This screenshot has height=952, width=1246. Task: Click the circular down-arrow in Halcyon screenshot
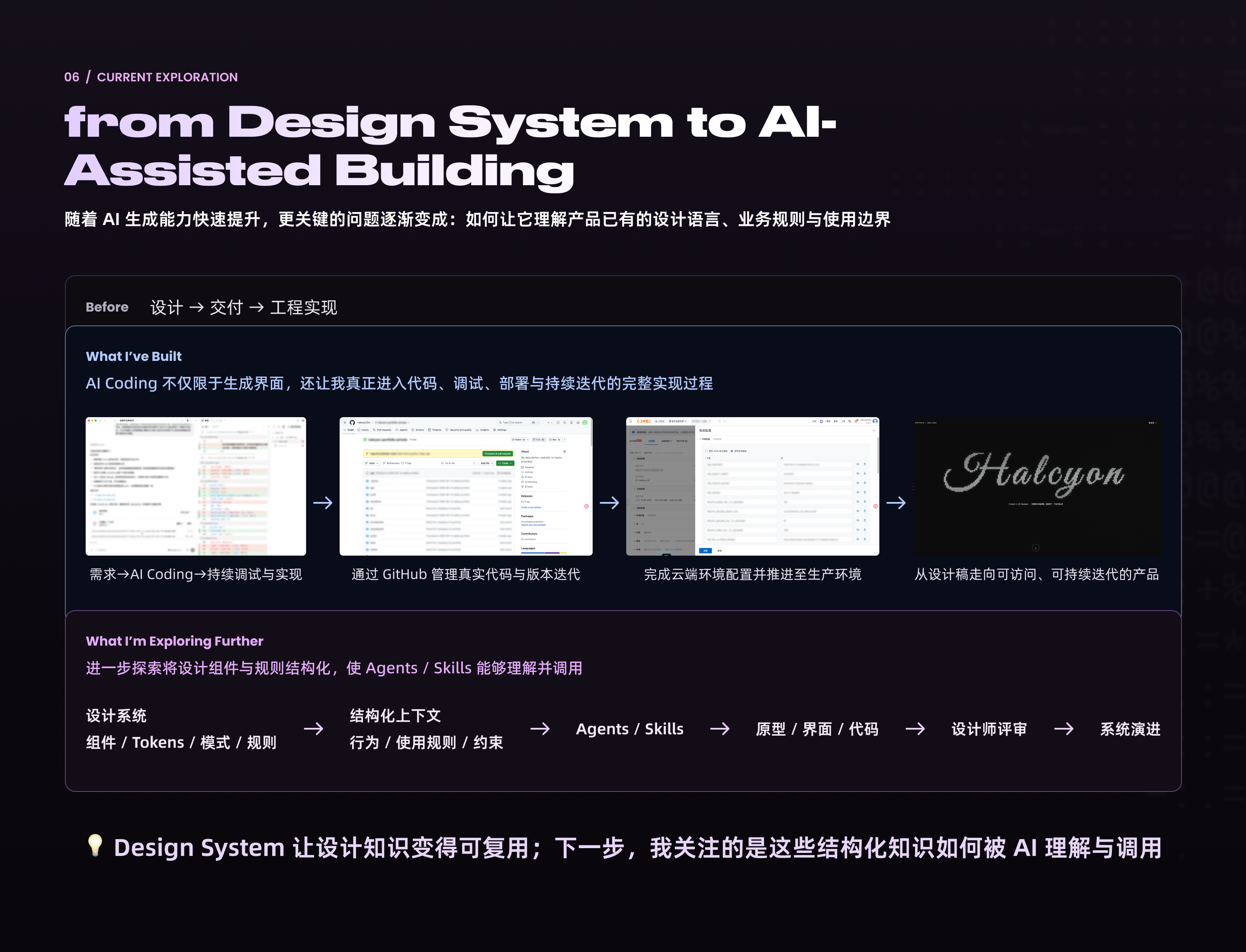[1036, 547]
